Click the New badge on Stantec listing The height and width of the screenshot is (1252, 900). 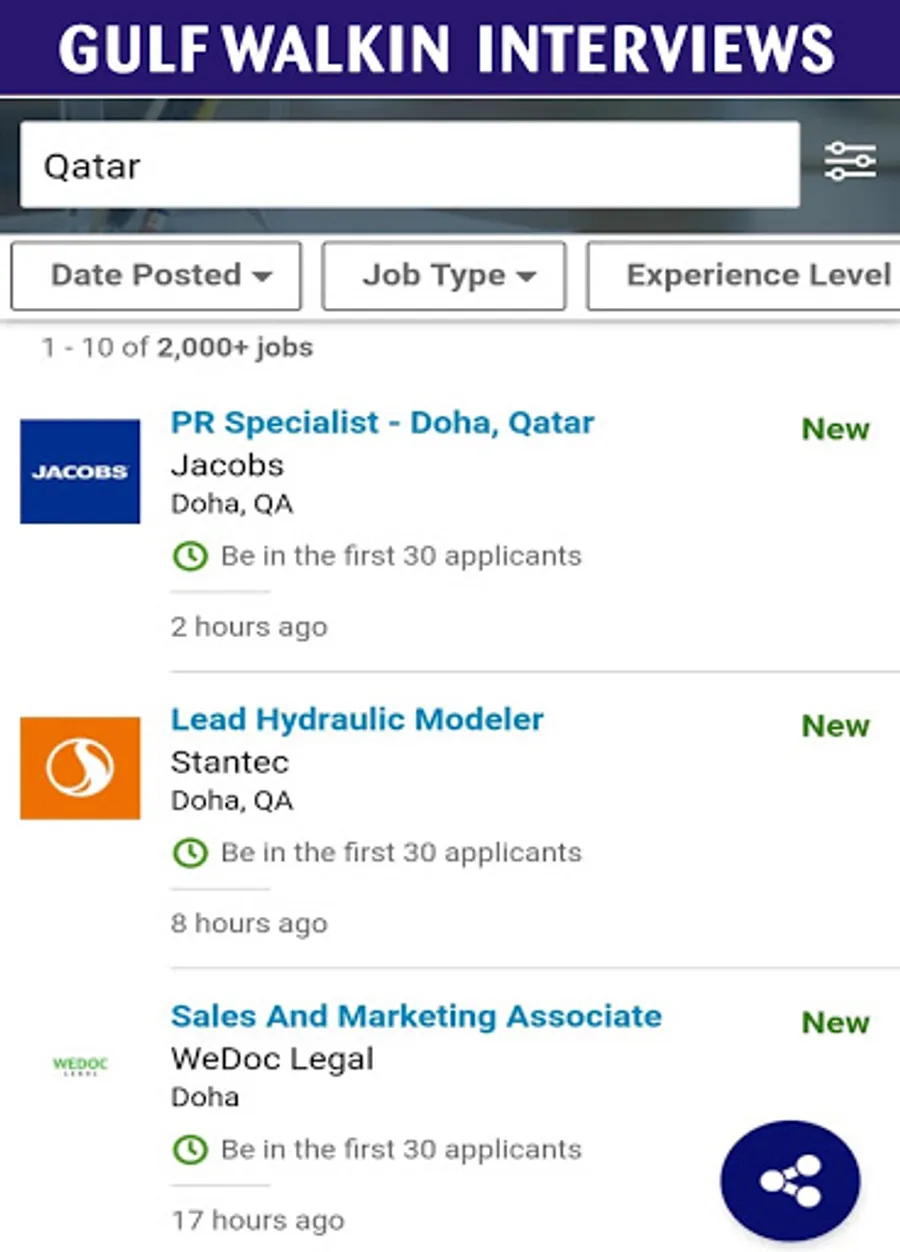click(x=835, y=727)
